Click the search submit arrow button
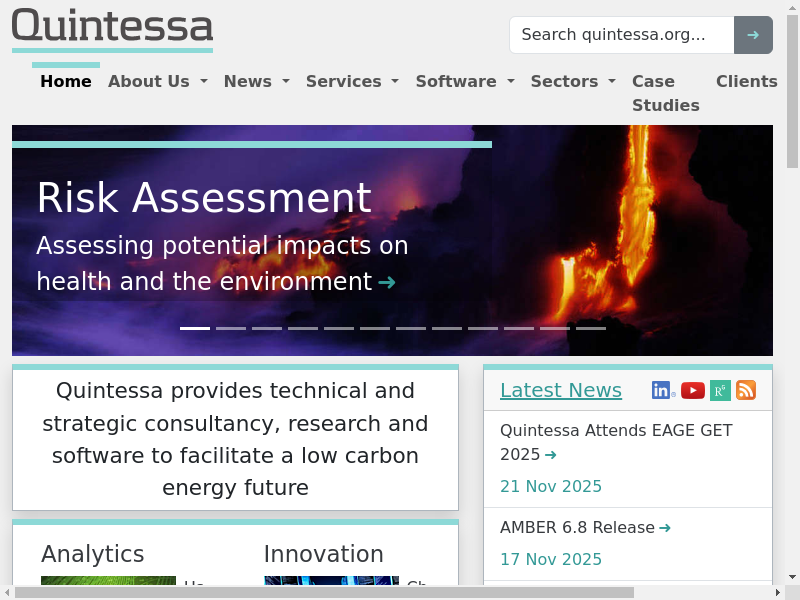The image size is (800, 600). pos(753,35)
